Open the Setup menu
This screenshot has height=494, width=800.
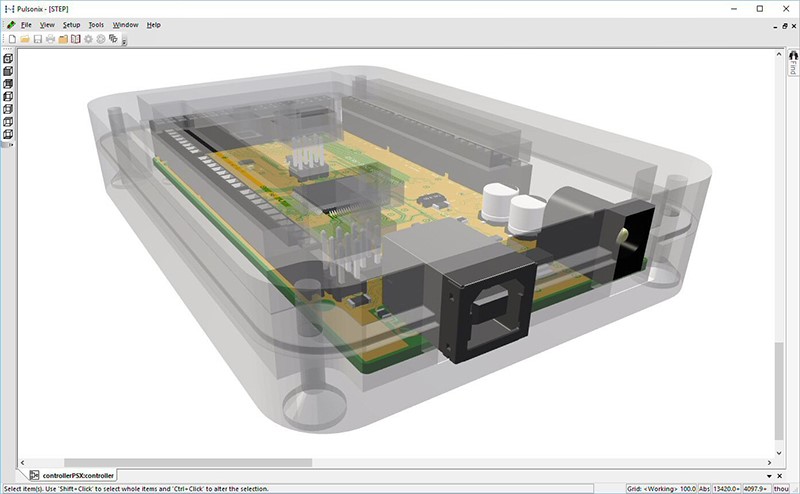pos(71,24)
